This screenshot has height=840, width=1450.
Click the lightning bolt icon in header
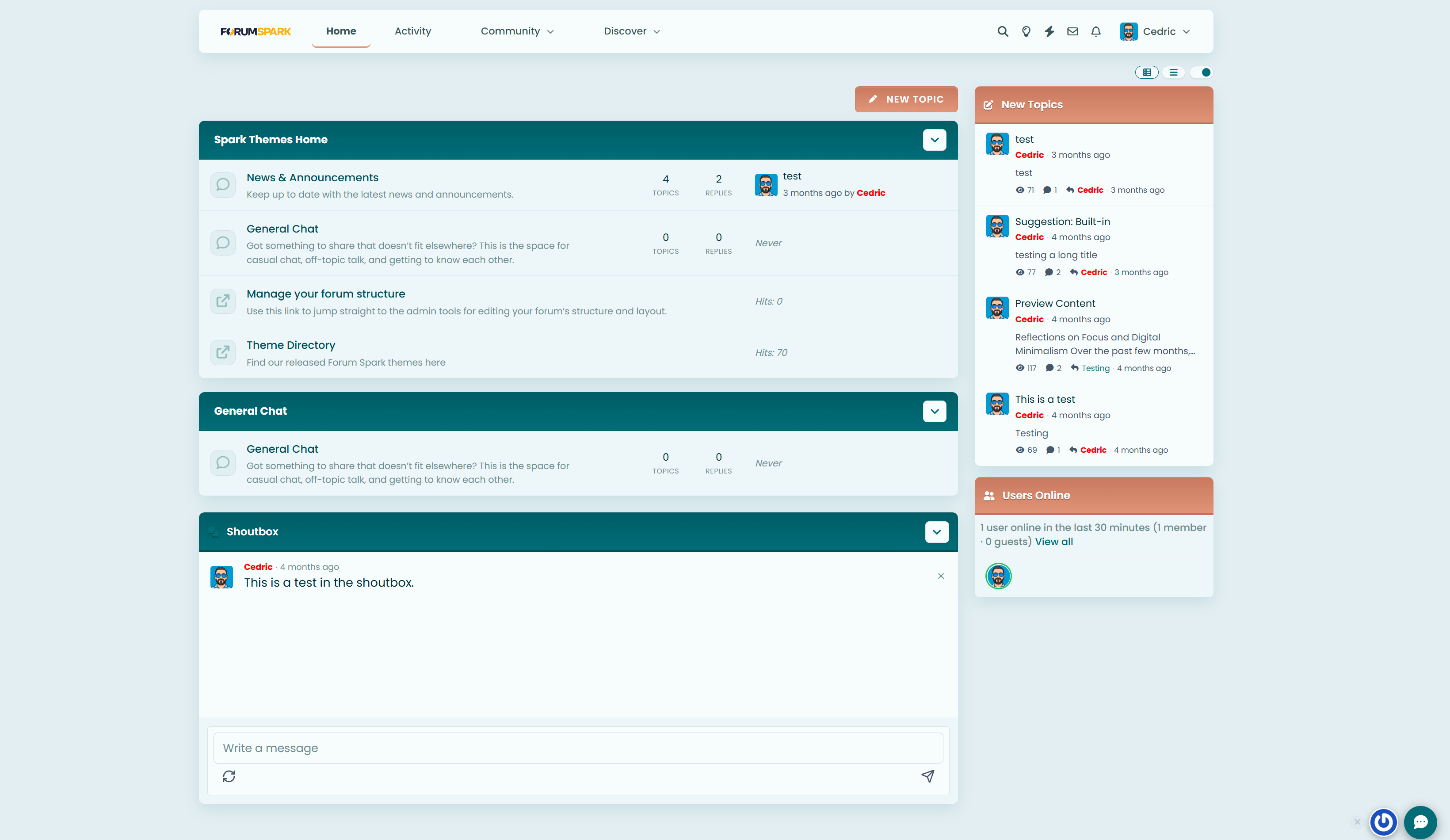[1049, 32]
